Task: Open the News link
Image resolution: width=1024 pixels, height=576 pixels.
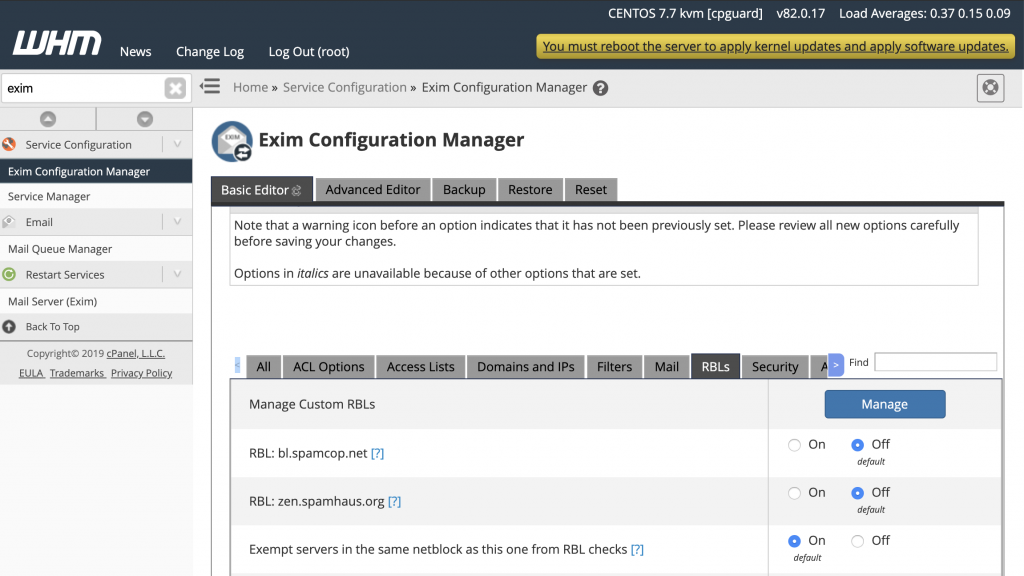Action: (x=135, y=52)
